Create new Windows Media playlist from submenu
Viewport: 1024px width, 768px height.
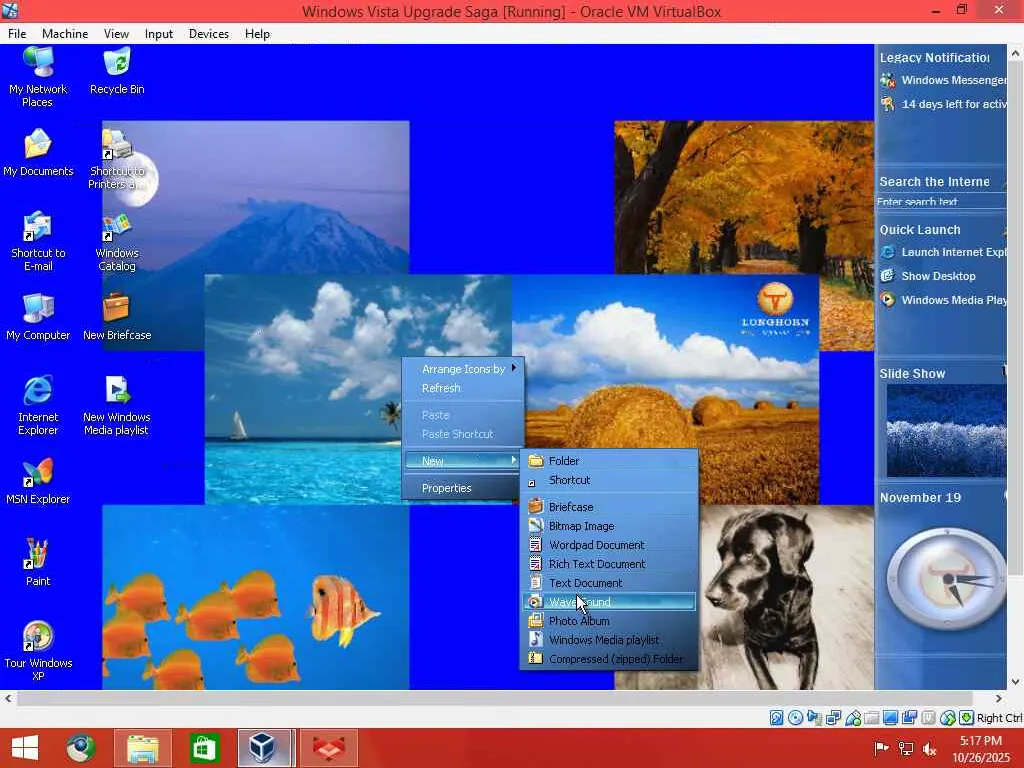pos(609,639)
